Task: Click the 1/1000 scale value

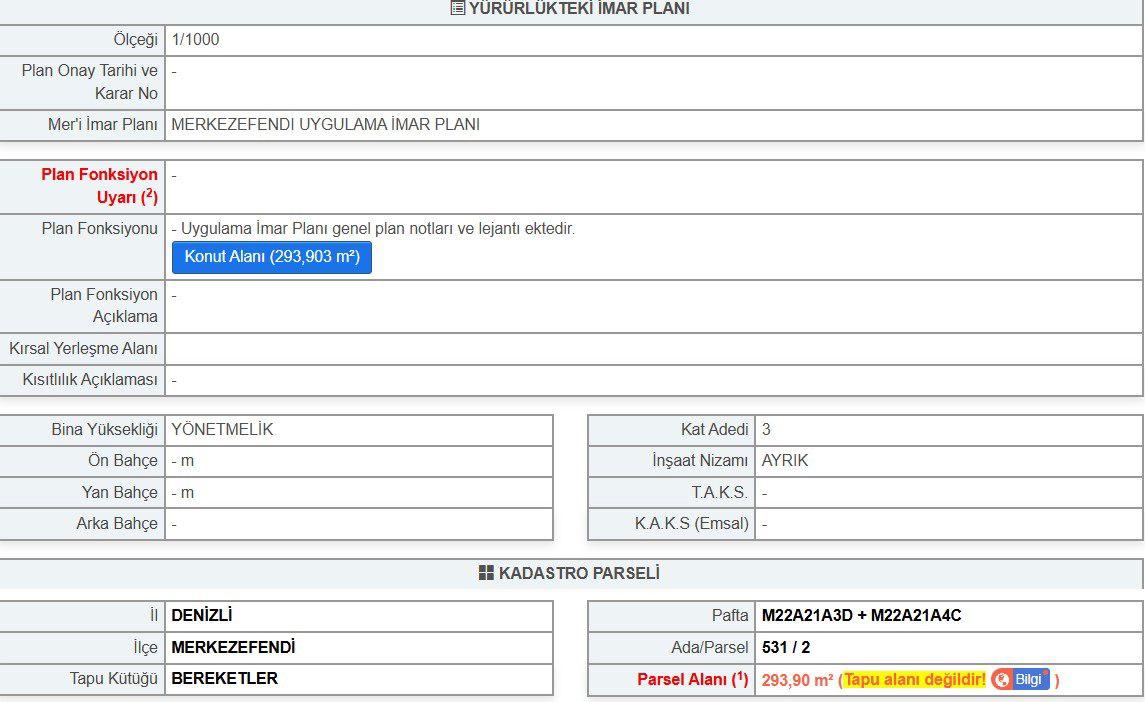Action: 195,40
